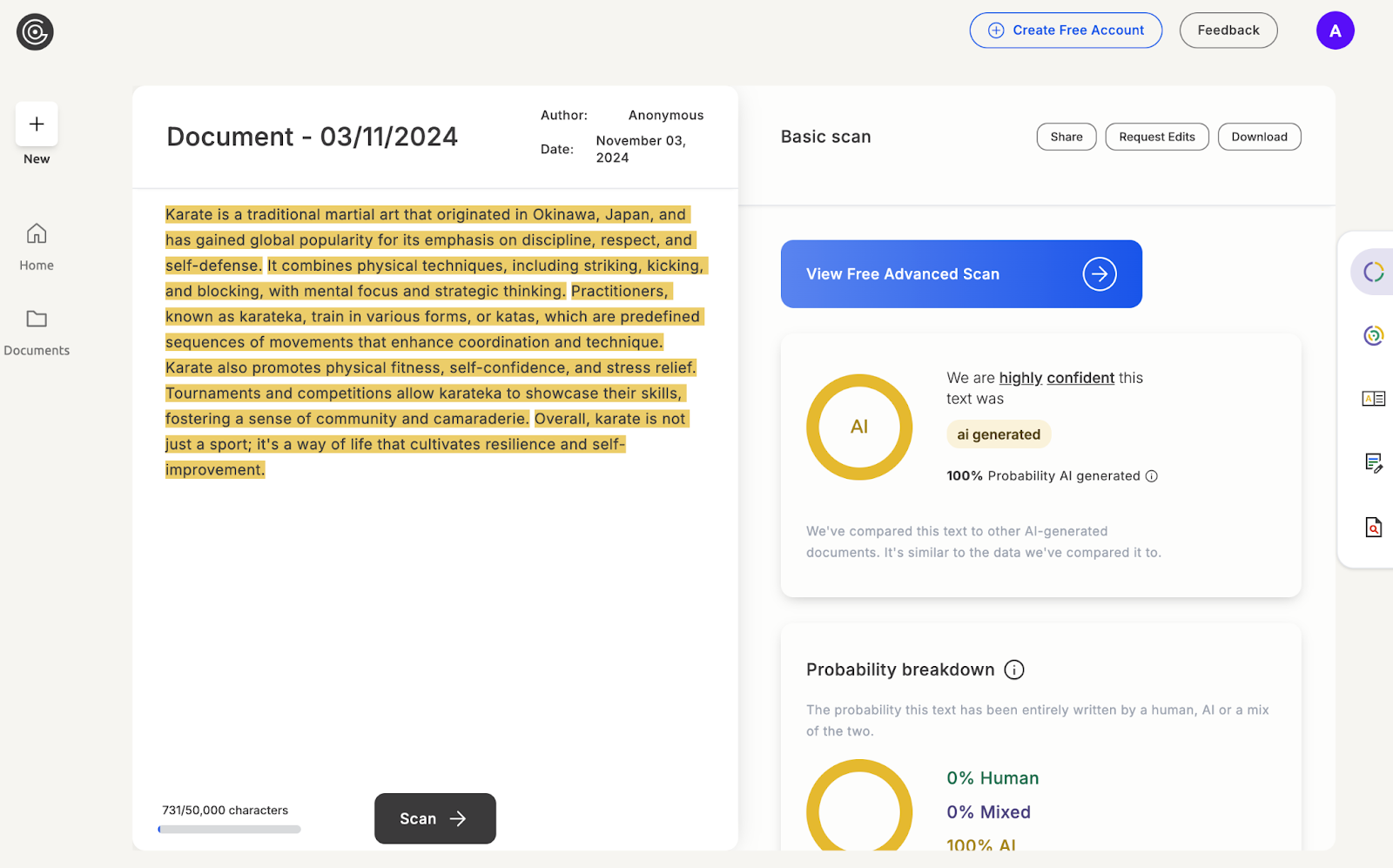Viewport: 1393px width, 868px height.
Task: Click the GPTZero logo in top-left corner
Action: (x=35, y=32)
